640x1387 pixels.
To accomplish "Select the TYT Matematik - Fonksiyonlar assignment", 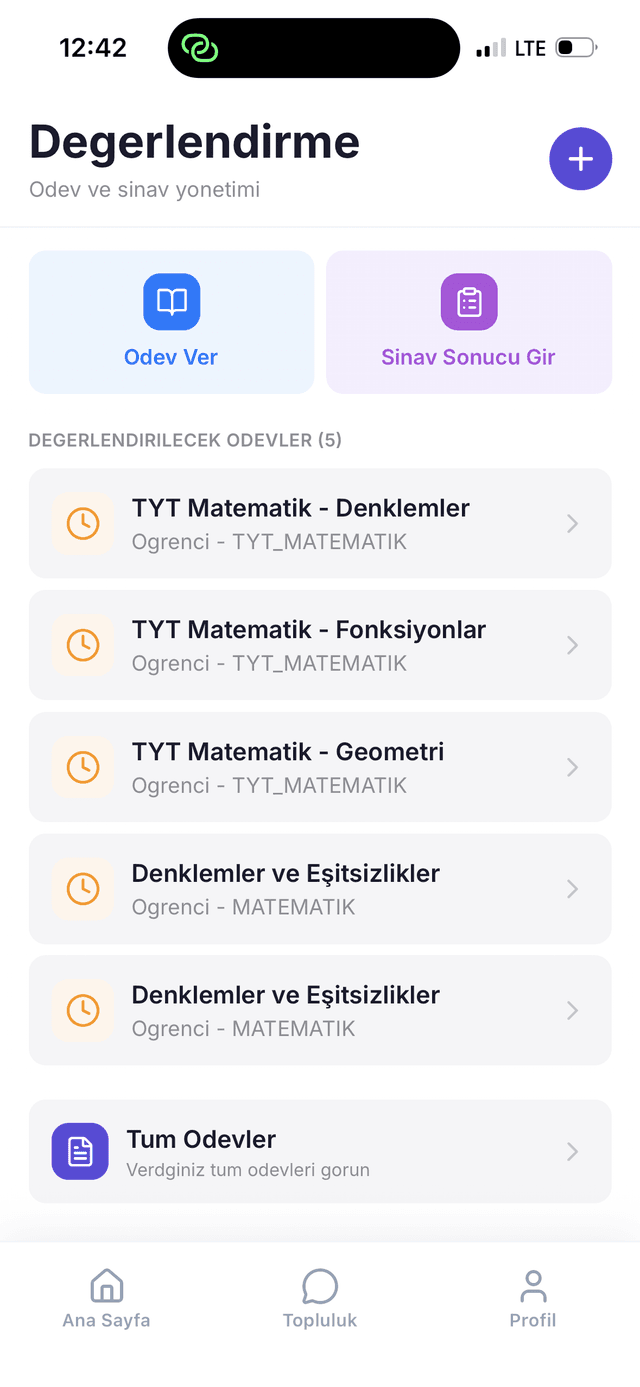I will [320, 645].
